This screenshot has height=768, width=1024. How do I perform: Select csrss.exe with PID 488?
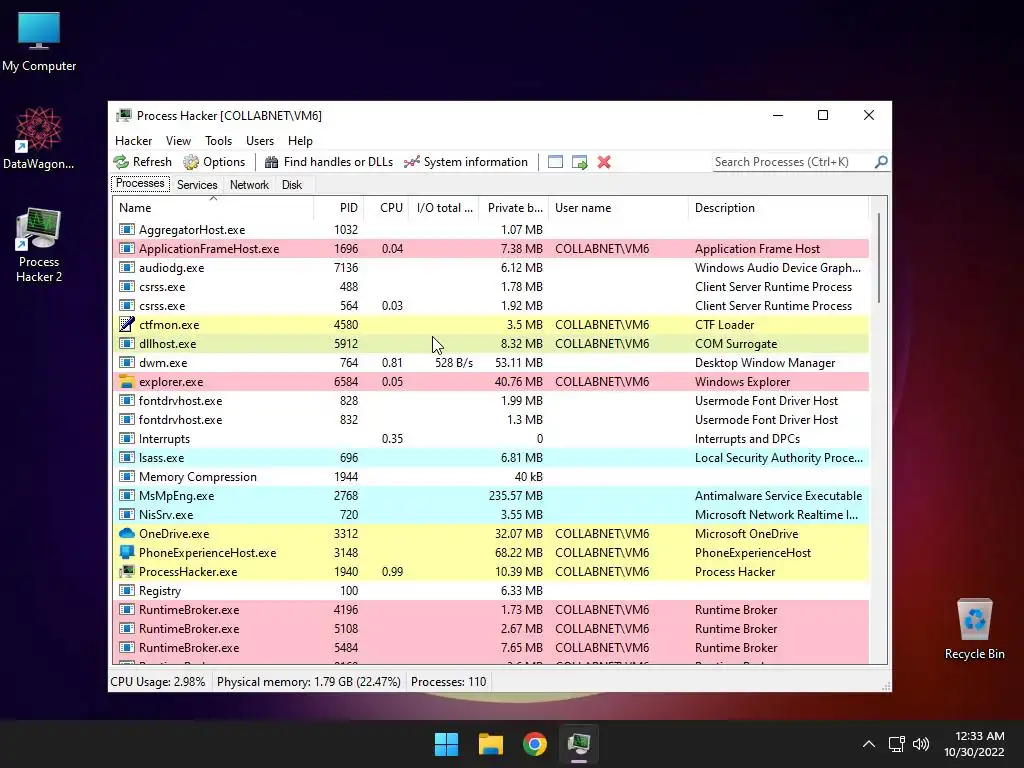point(491,287)
